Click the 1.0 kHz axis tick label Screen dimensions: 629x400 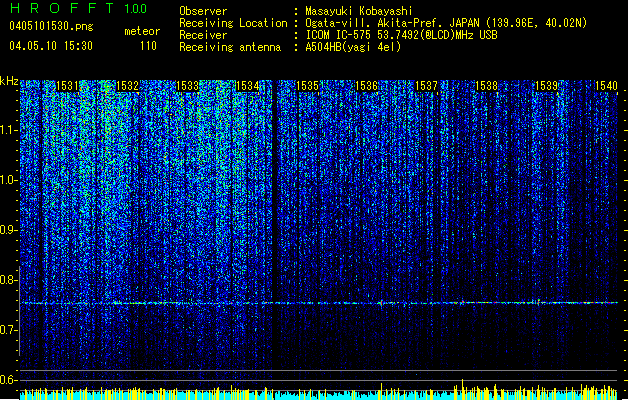click(9, 181)
